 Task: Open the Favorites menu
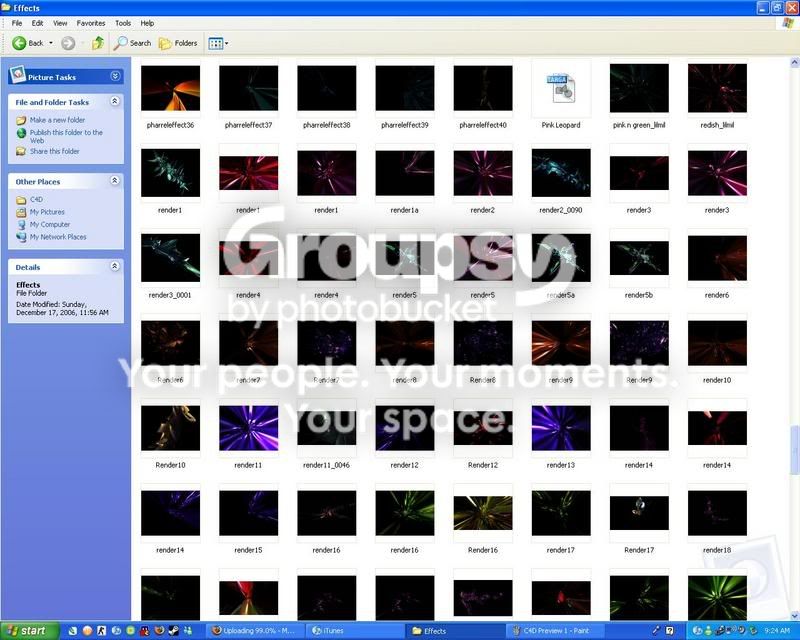[x=91, y=23]
